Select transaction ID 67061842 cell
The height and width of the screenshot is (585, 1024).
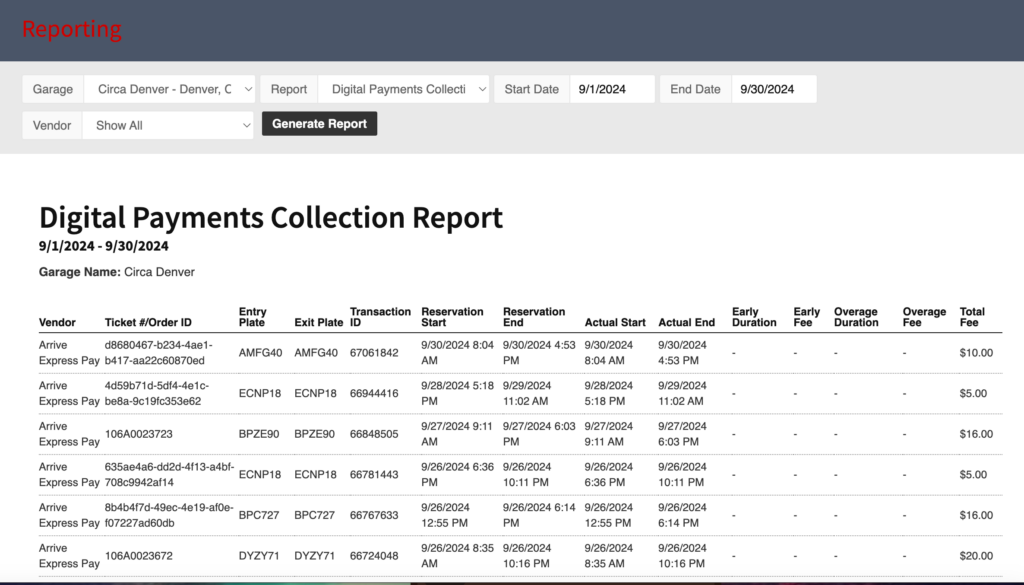(x=374, y=353)
